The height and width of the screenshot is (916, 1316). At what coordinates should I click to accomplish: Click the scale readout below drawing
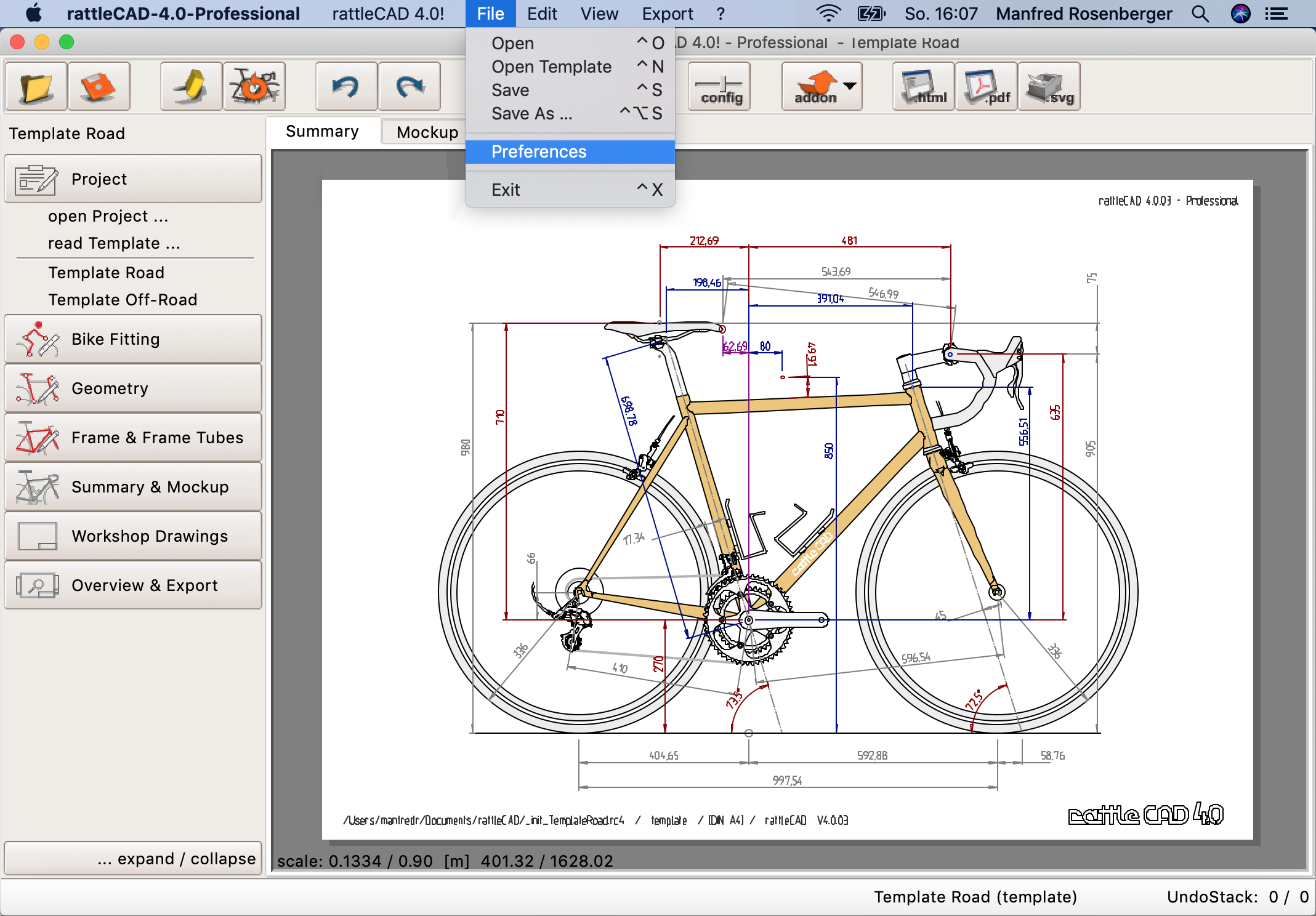tap(445, 861)
